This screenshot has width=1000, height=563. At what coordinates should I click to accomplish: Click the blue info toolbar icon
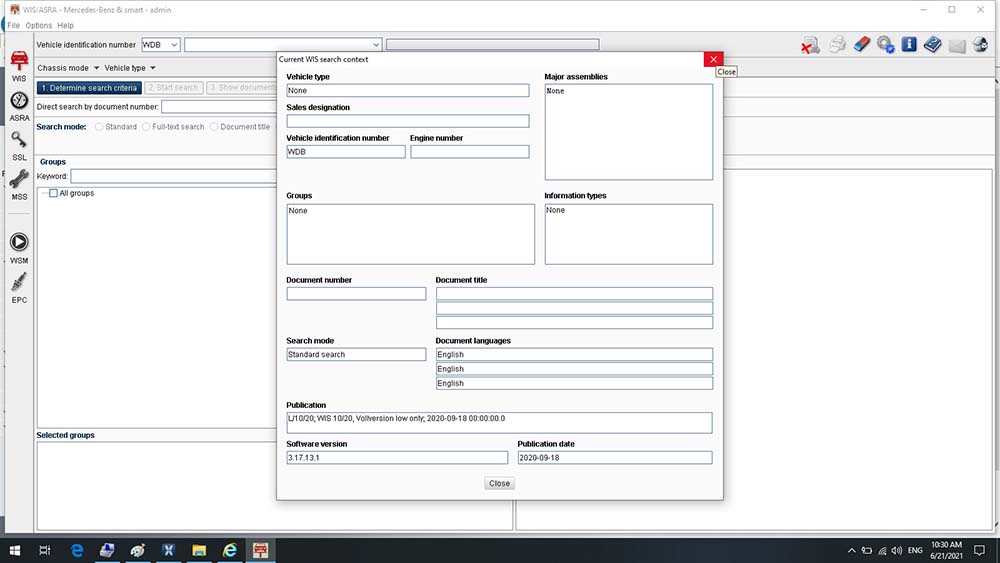(909, 44)
